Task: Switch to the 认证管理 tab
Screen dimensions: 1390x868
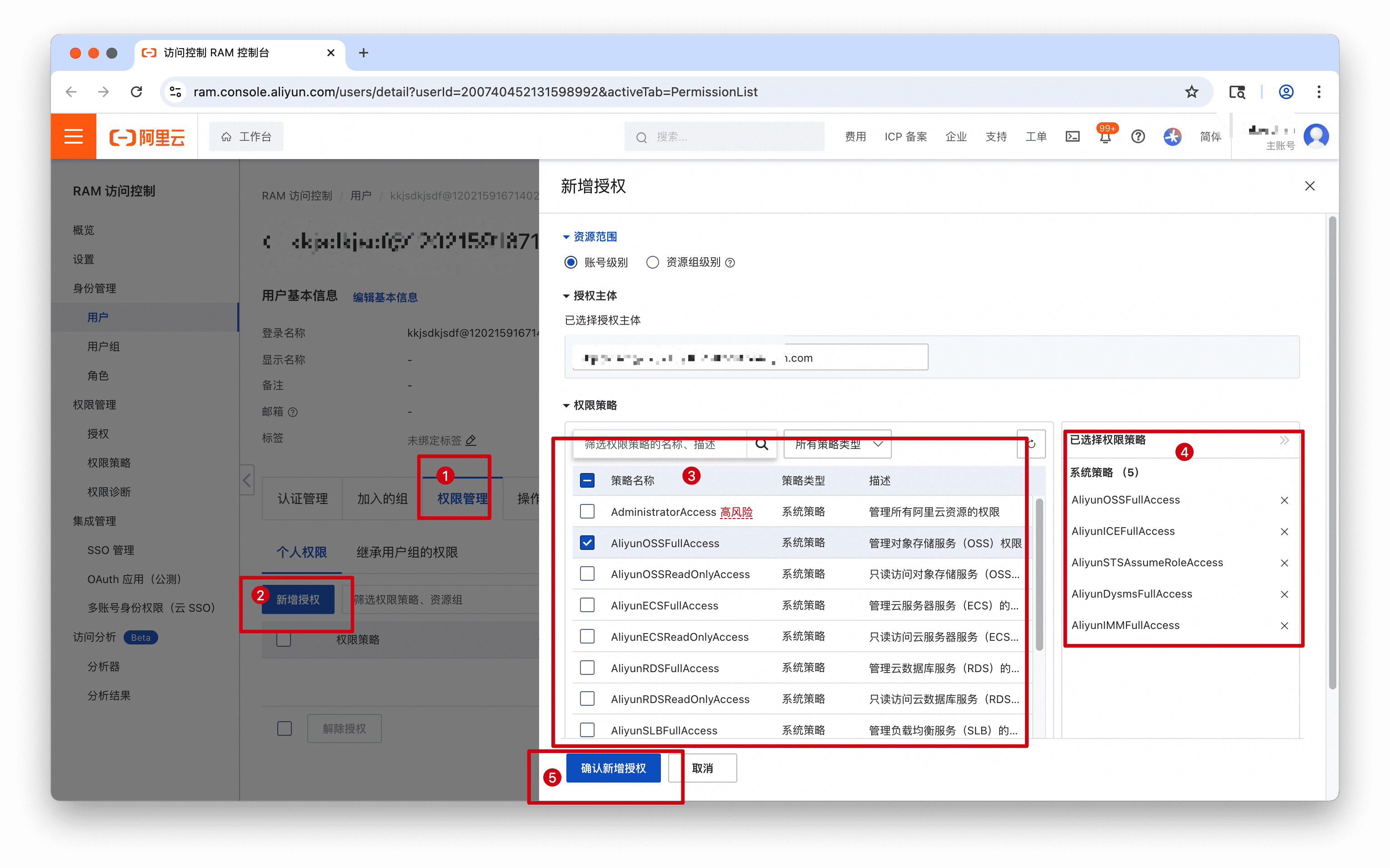Action: pos(303,498)
